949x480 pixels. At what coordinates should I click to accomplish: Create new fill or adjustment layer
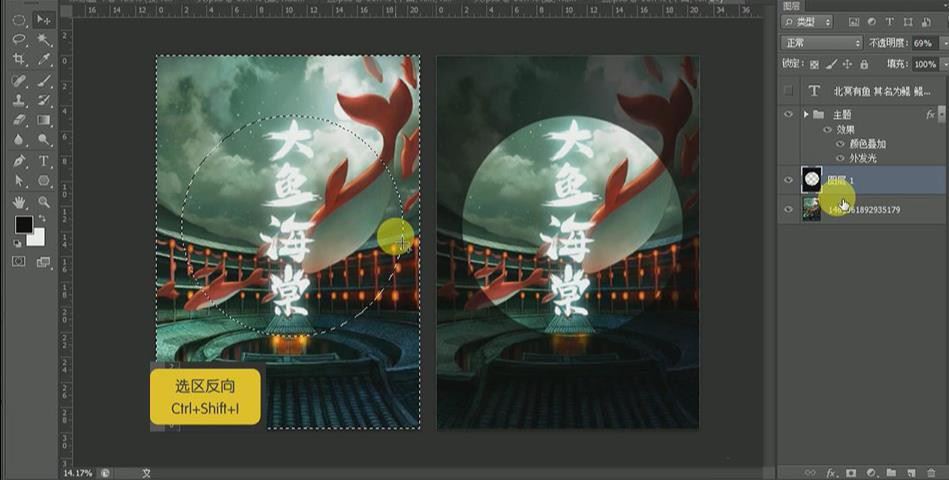pyautogui.click(x=872, y=473)
